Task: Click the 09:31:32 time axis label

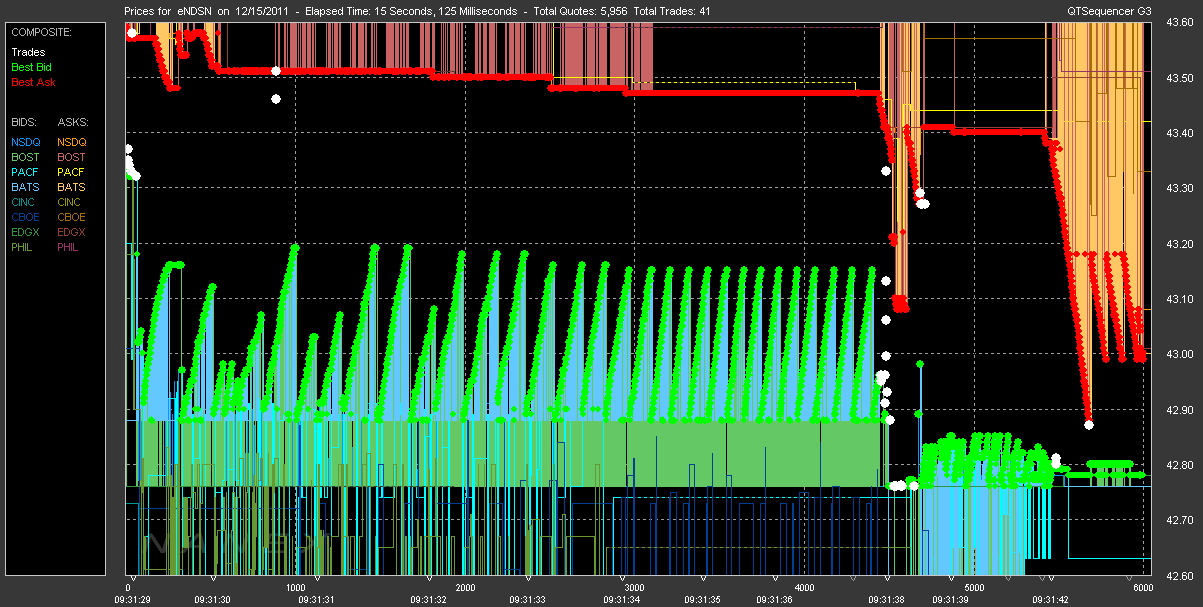Action: [430, 599]
